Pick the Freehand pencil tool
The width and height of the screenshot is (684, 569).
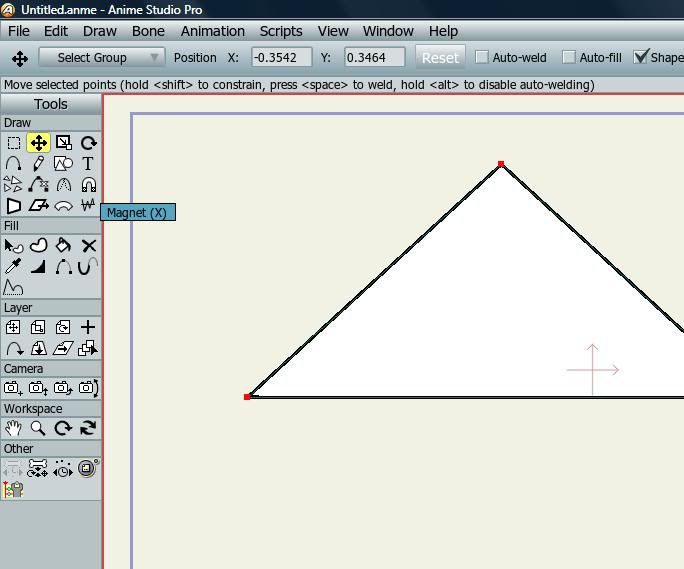[x=38, y=164]
